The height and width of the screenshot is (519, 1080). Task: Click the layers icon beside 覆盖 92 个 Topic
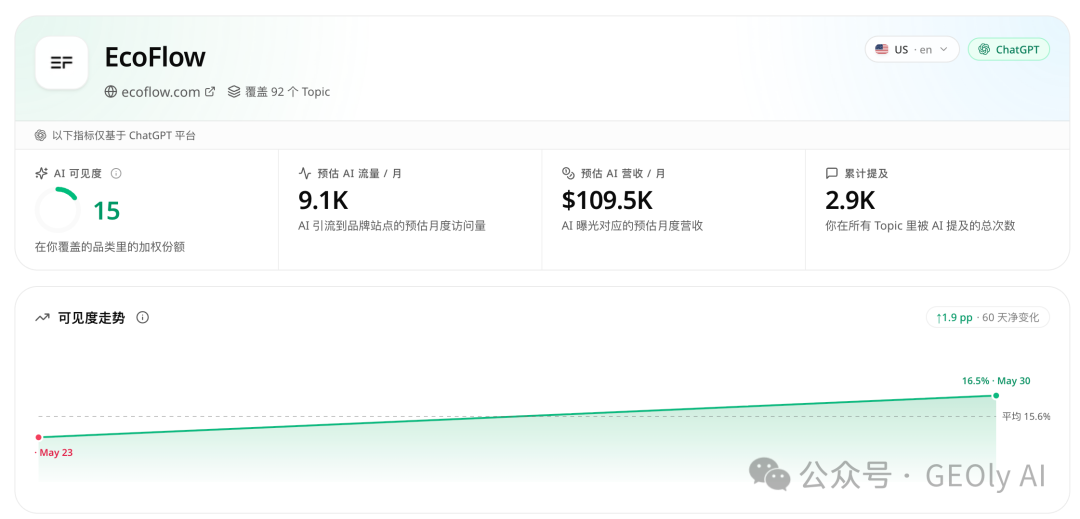pyautogui.click(x=234, y=92)
